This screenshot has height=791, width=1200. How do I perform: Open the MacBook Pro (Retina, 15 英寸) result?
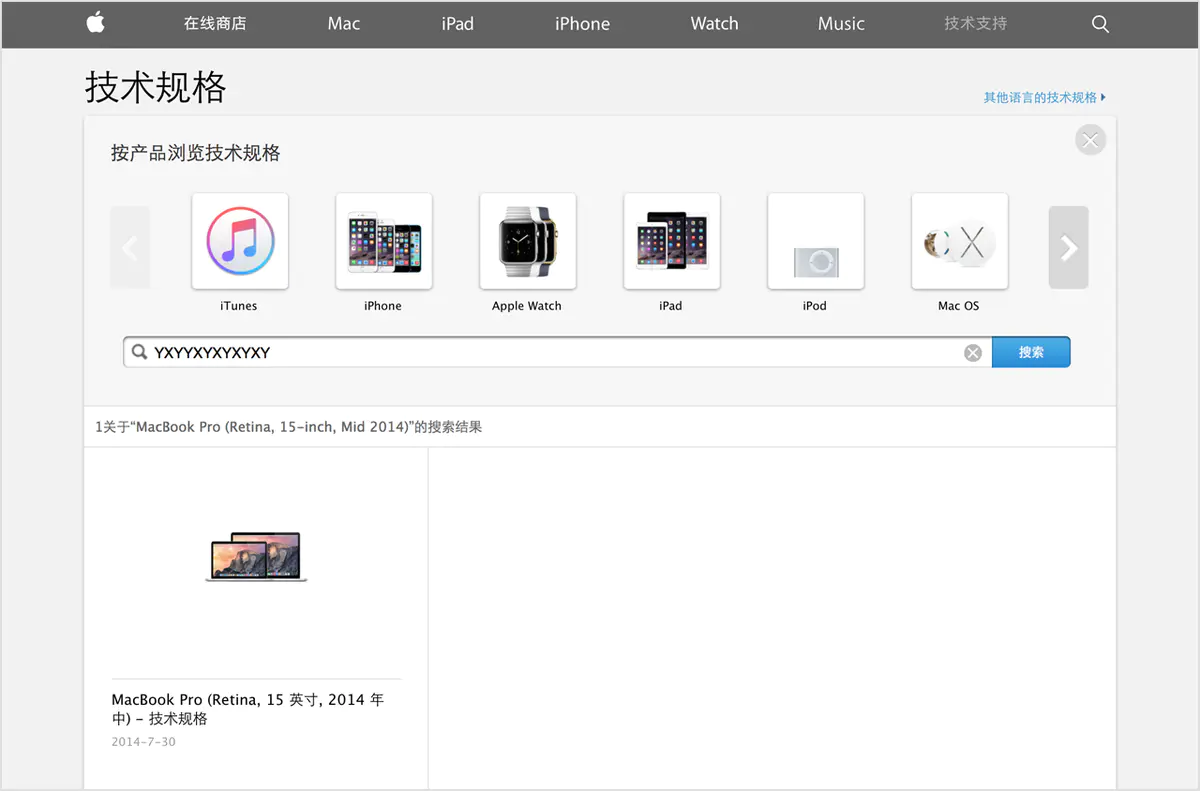246,708
